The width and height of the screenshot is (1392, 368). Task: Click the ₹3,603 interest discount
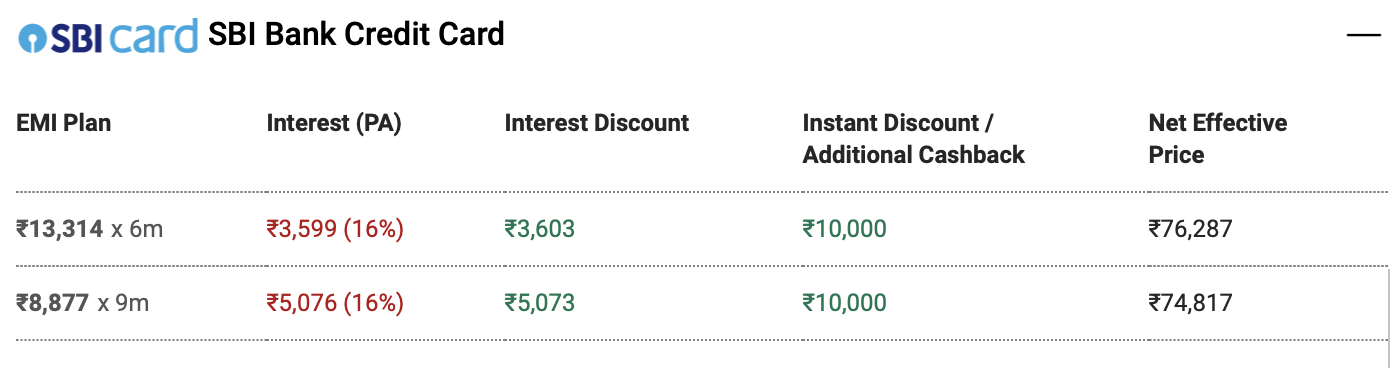pos(540,229)
